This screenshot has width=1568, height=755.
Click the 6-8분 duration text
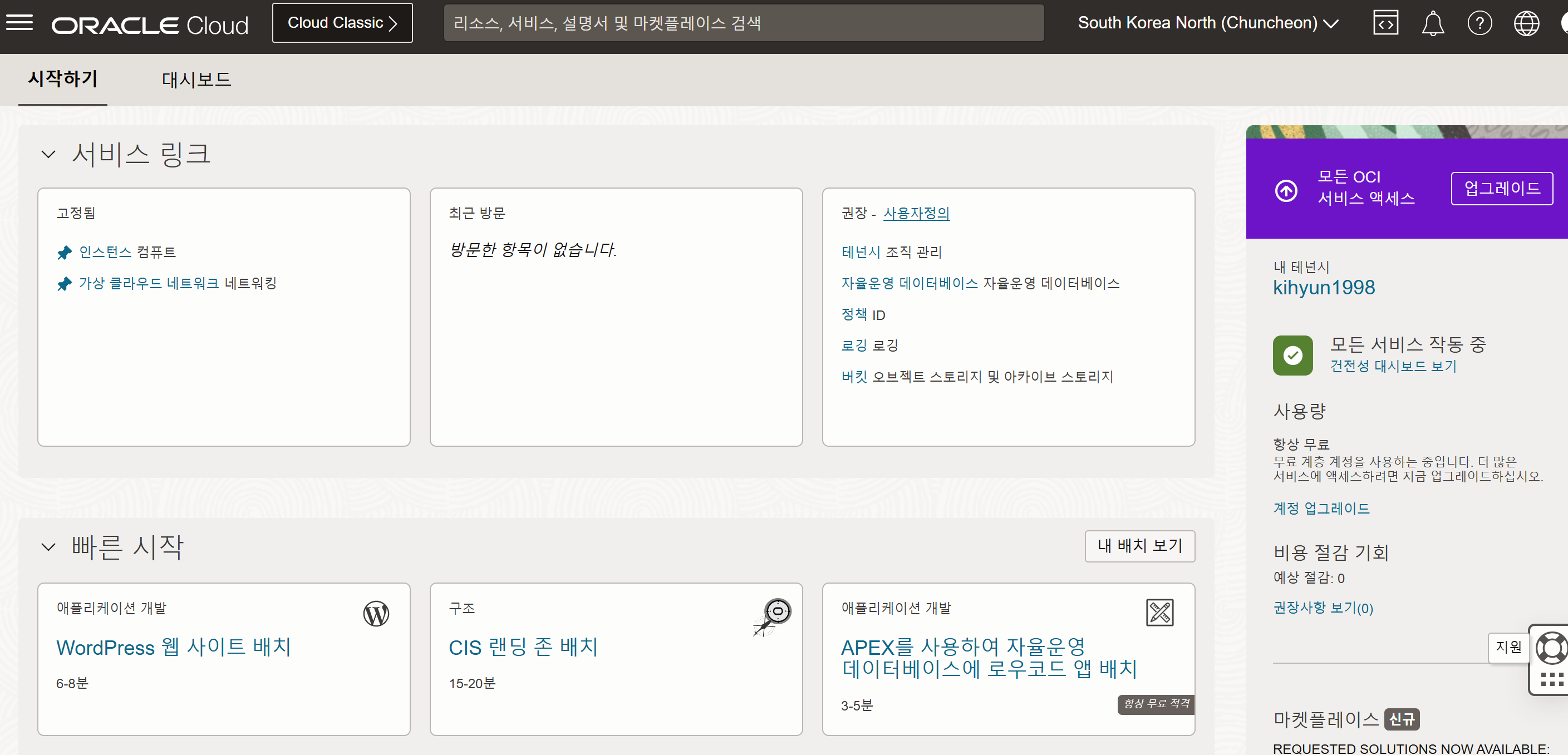[72, 683]
